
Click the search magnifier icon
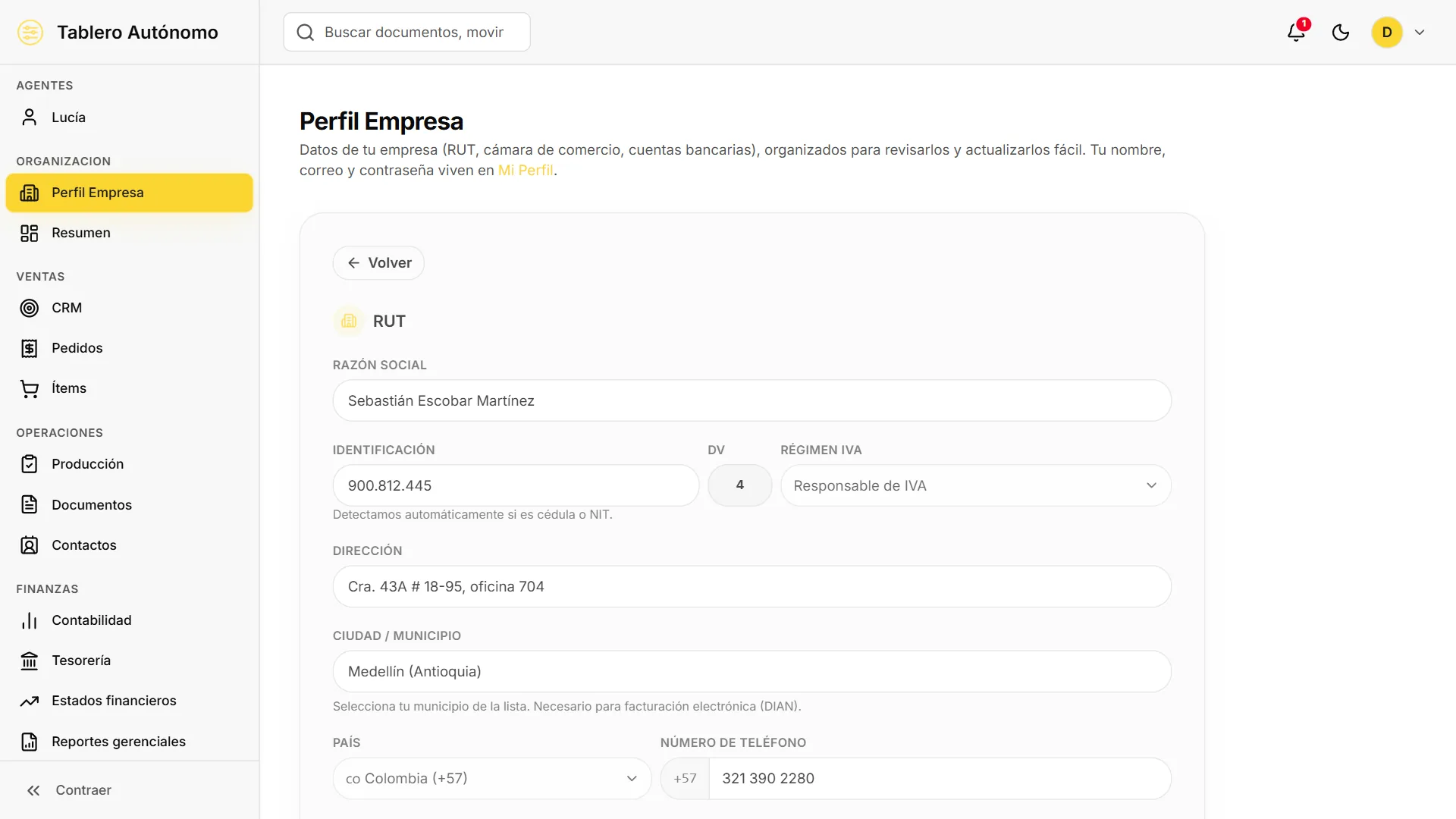coord(305,32)
